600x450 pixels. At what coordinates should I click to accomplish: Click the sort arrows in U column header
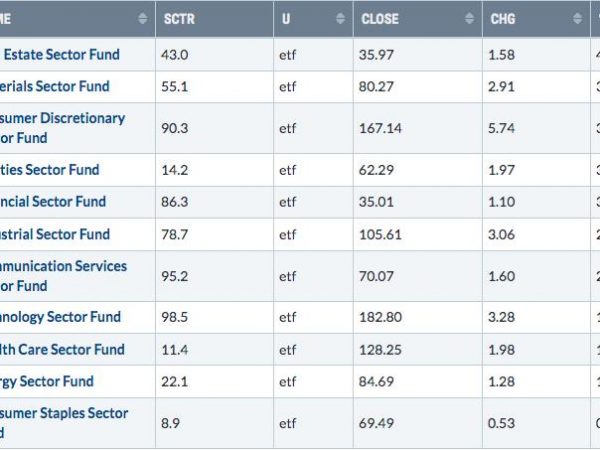tap(340, 18)
